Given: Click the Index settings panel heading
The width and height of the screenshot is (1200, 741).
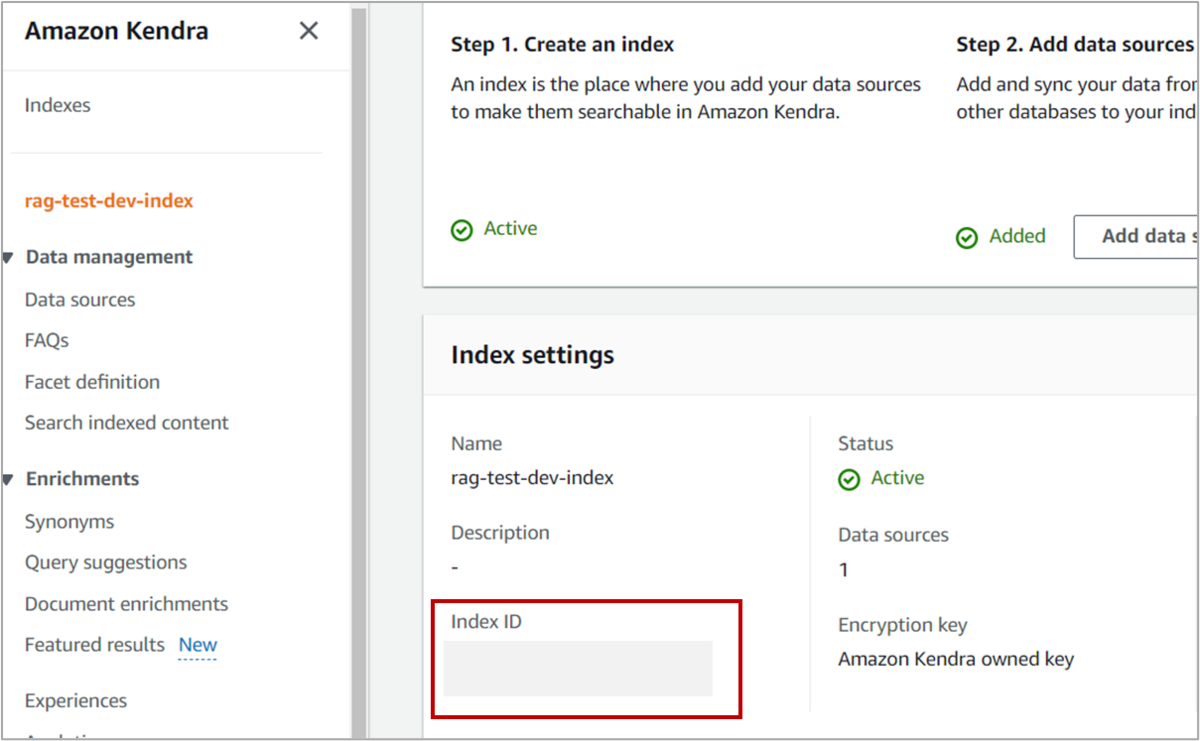Looking at the screenshot, I should tap(533, 355).
